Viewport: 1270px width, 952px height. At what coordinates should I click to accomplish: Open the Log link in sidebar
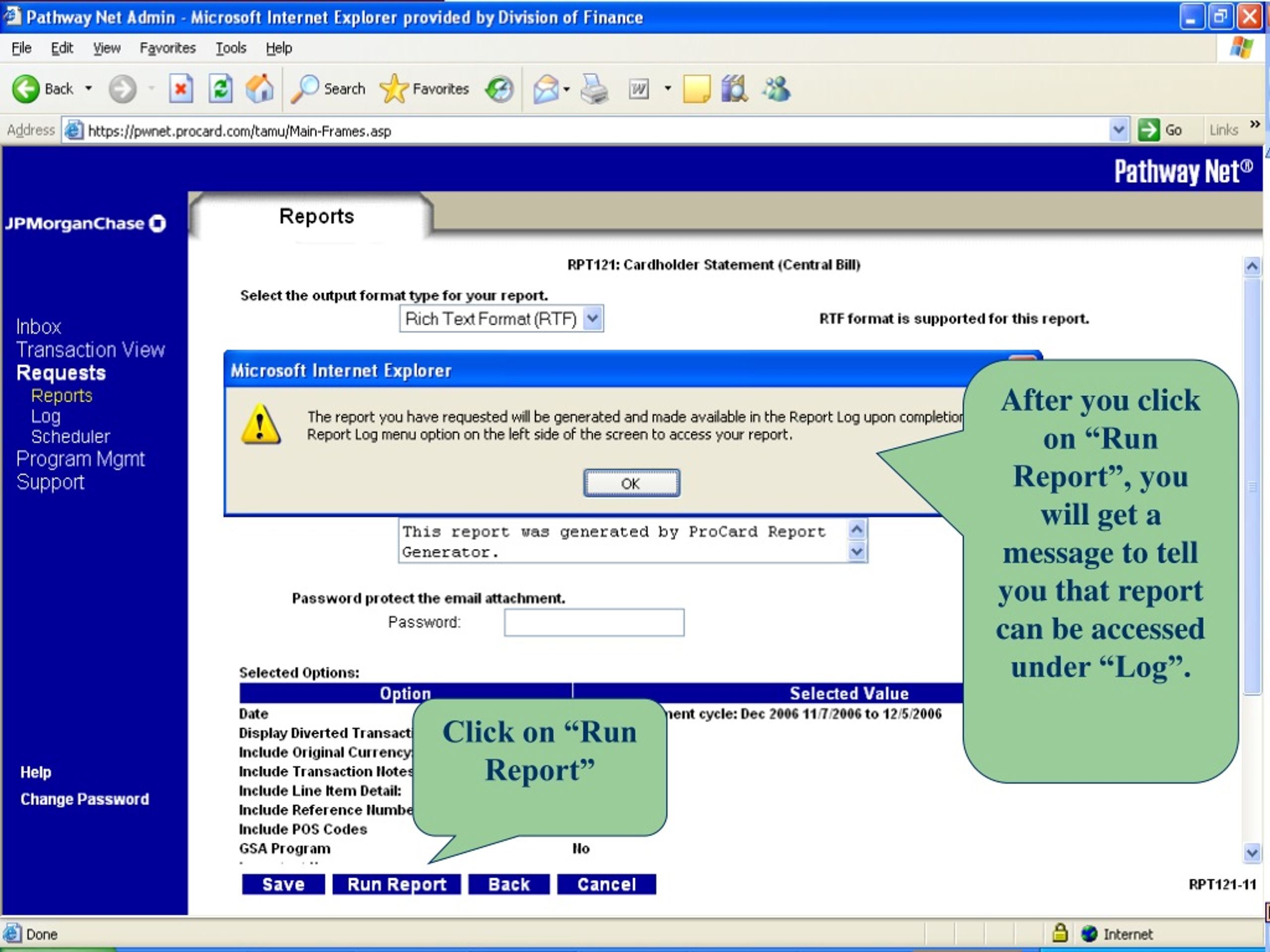(x=46, y=416)
